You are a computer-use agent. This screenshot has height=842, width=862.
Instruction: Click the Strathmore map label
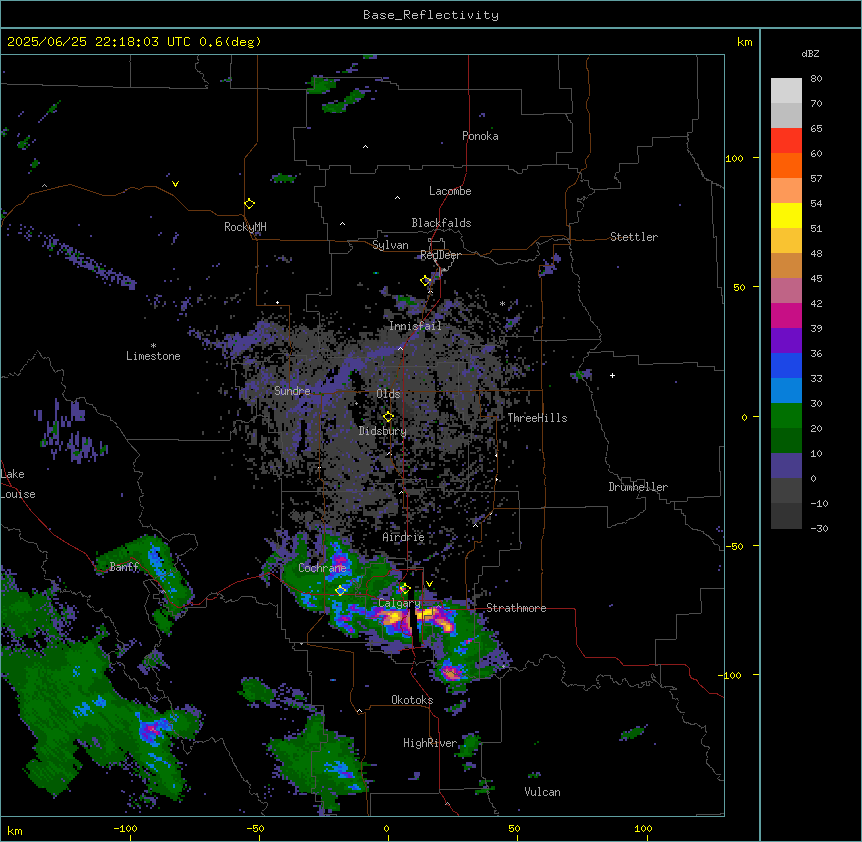click(516, 608)
